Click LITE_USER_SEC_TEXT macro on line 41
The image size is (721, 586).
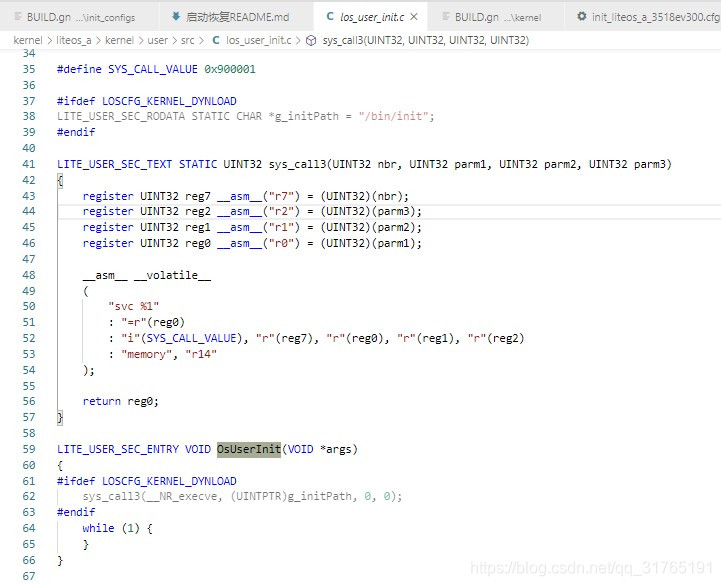pyautogui.click(x=114, y=164)
